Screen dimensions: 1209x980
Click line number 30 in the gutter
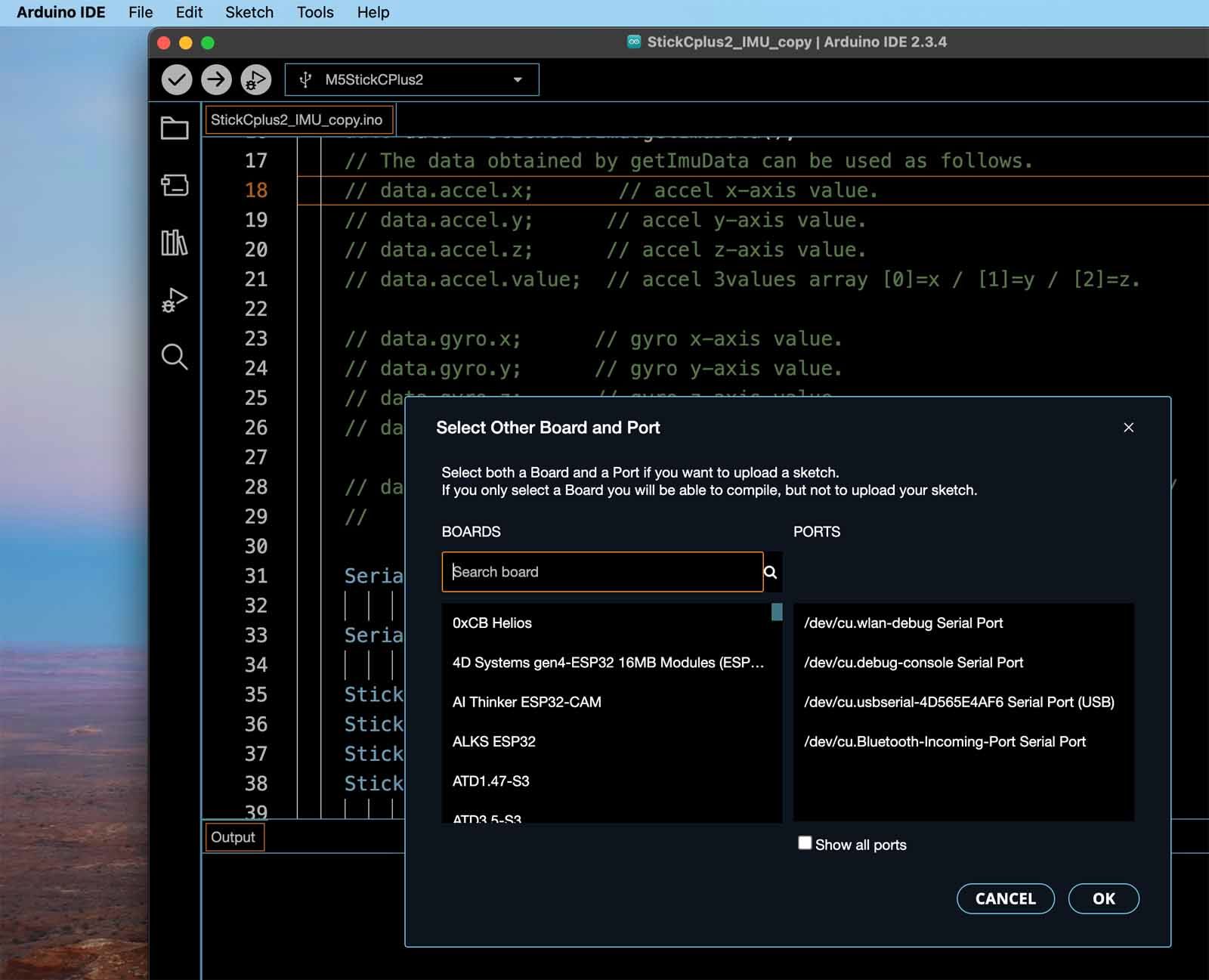pyautogui.click(x=256, y=546)
